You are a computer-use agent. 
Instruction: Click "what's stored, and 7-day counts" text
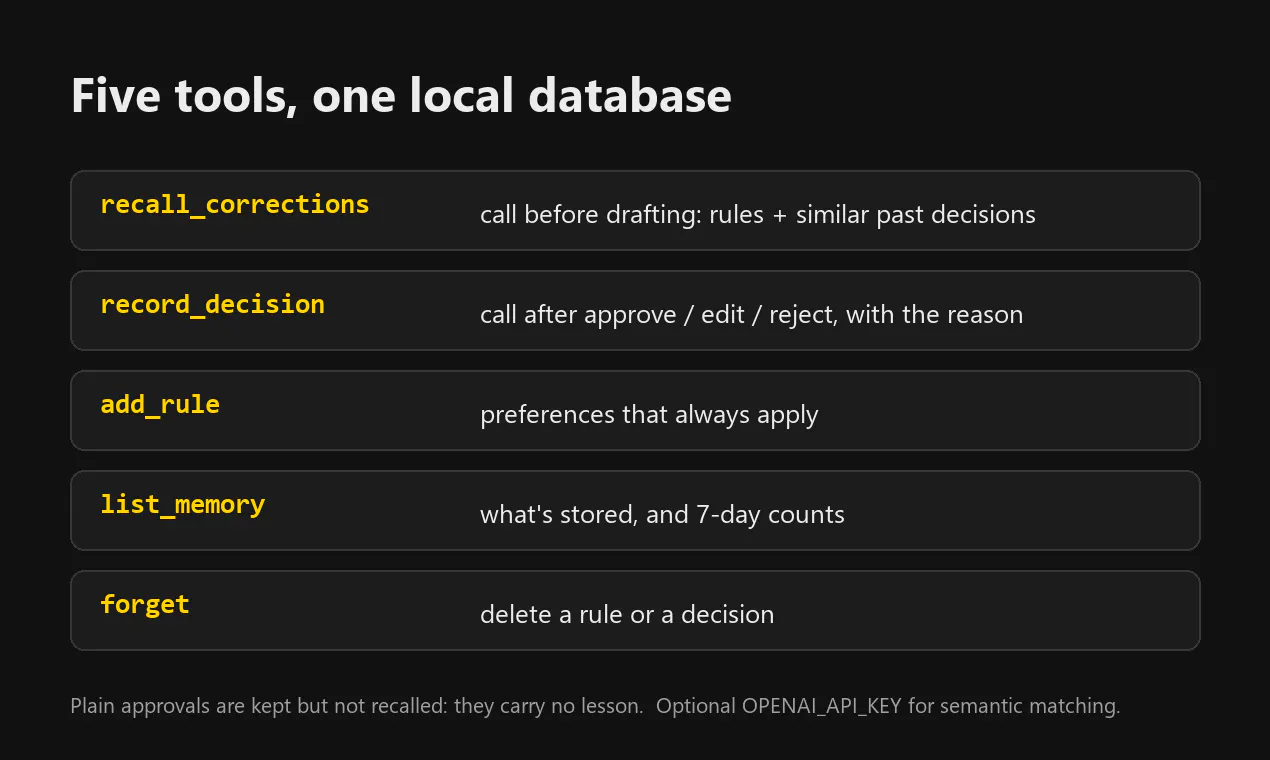[662, 514]
